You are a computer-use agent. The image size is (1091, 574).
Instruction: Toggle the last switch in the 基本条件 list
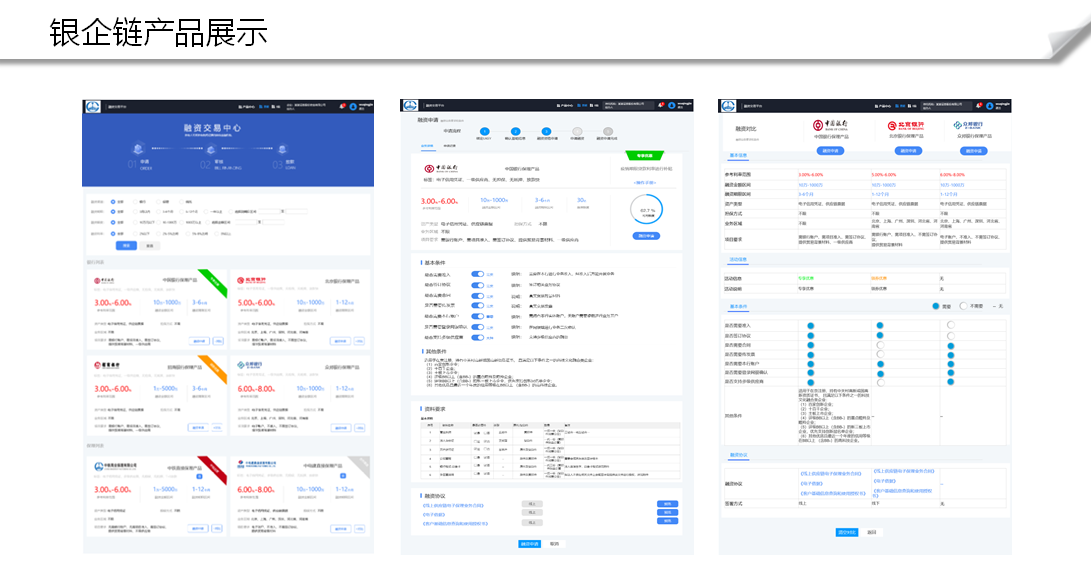pyautogui.click(x=477, y=338)
